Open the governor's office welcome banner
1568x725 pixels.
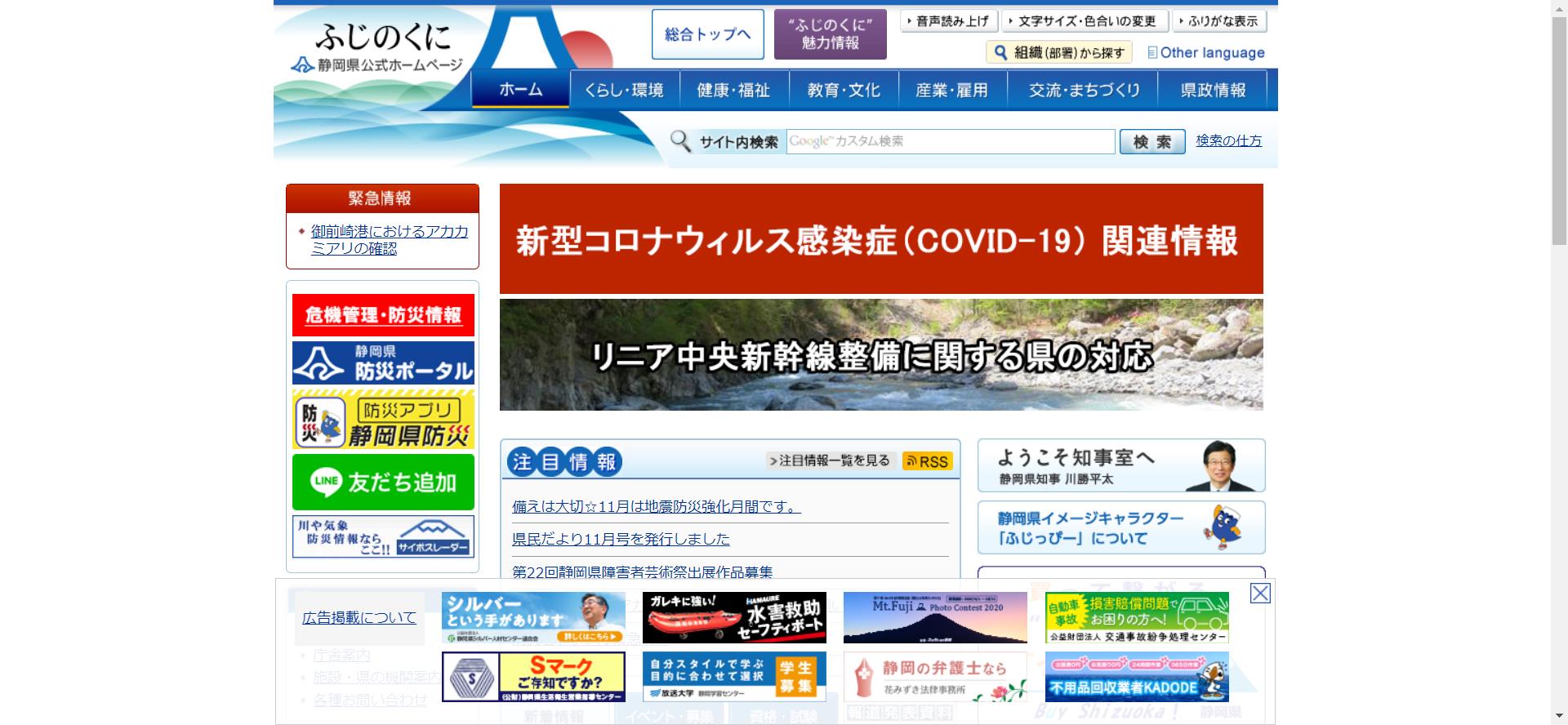point(1120,466)
